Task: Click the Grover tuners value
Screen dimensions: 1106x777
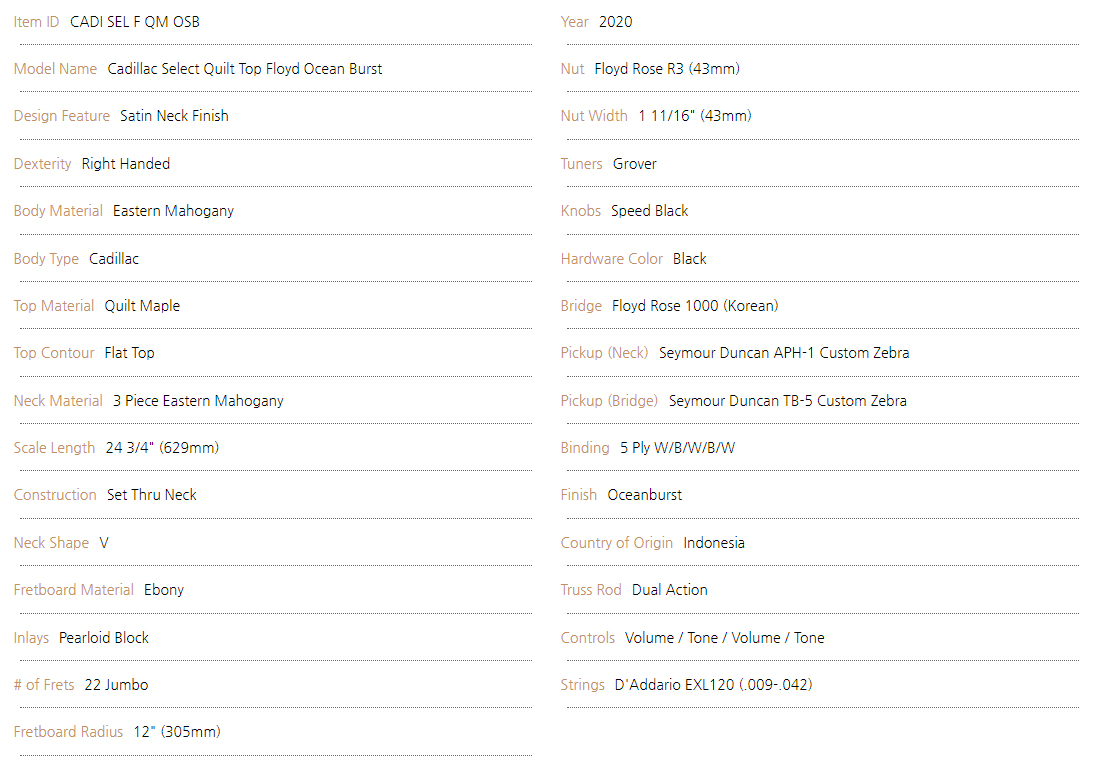Action: (x=634, y=164)
